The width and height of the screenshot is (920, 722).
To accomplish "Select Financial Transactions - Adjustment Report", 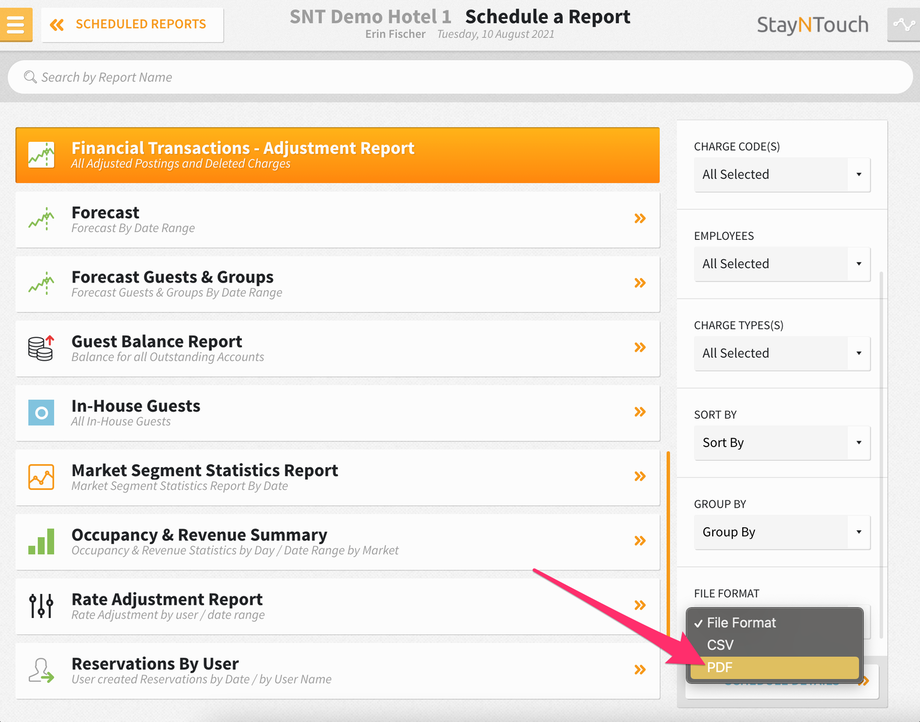I will point(337,155).
